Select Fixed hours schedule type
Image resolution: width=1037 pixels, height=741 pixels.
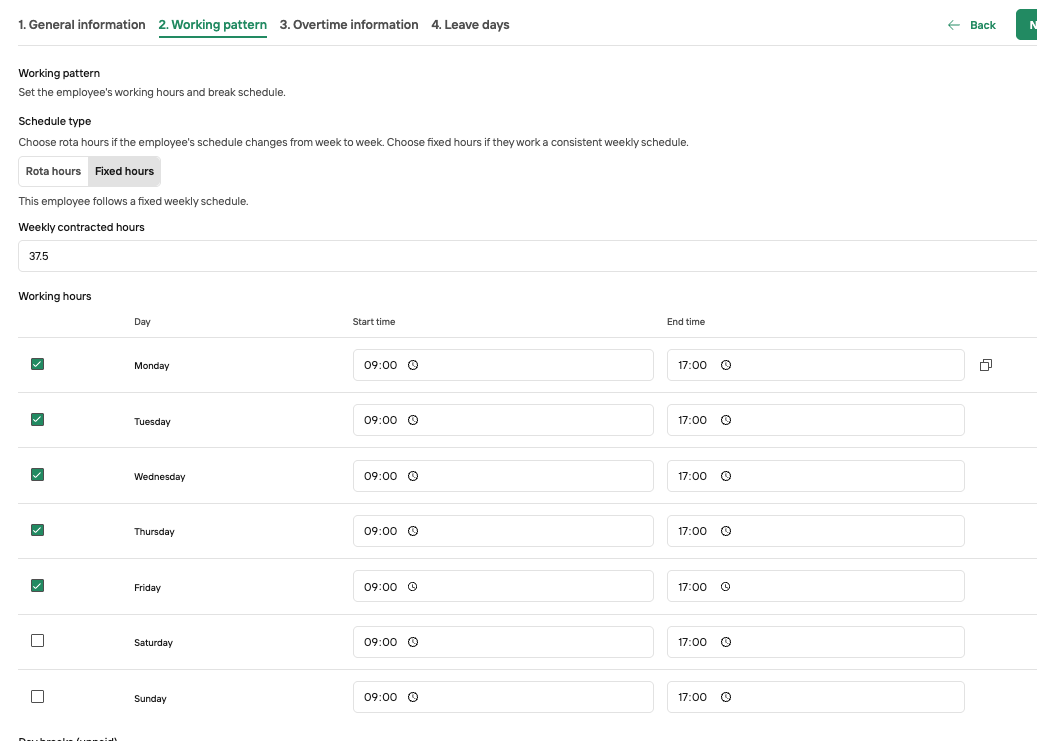(x=124, y=171)
